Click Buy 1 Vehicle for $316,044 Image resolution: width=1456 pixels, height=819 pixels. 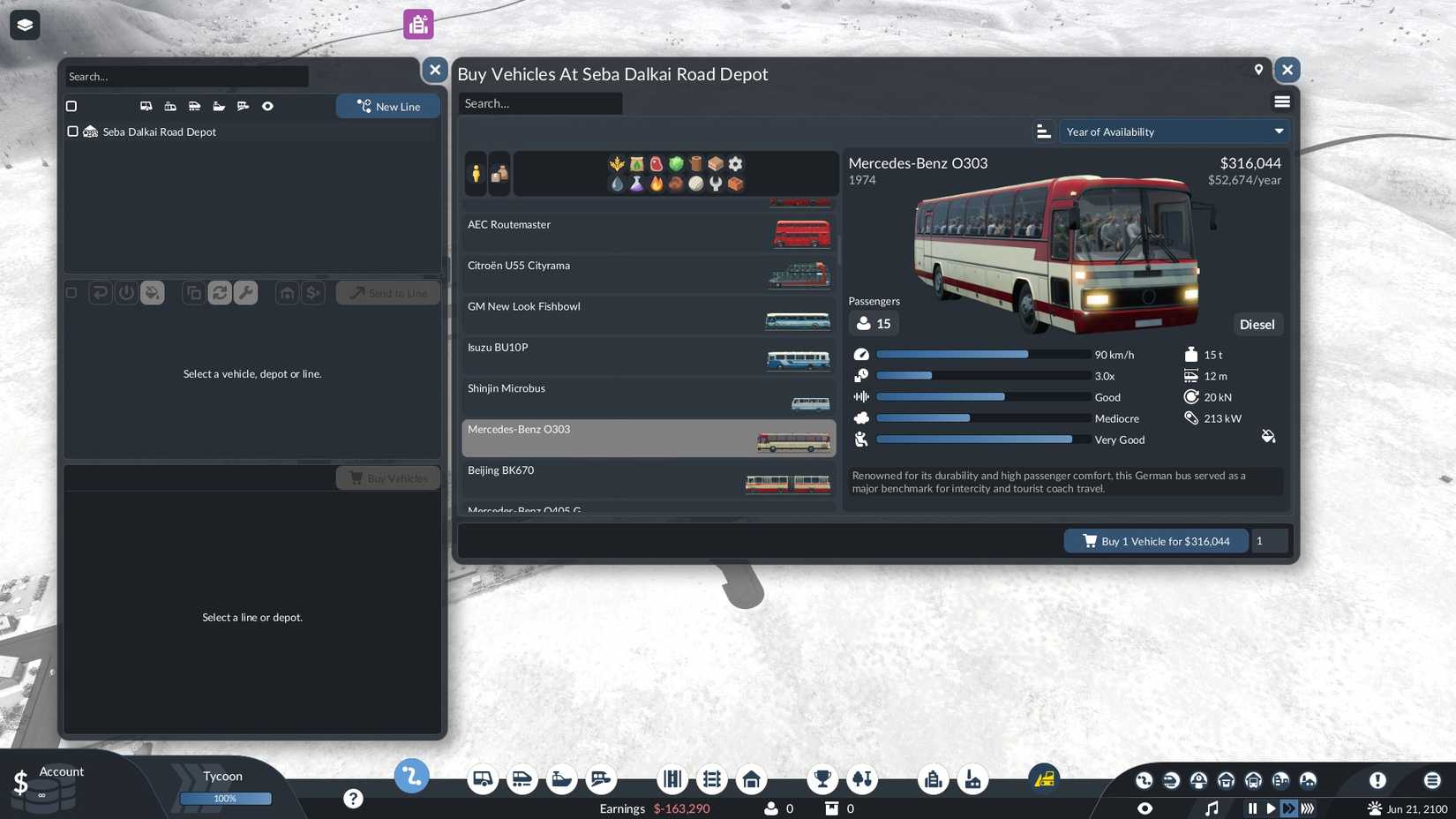(x=1156, y=541)
